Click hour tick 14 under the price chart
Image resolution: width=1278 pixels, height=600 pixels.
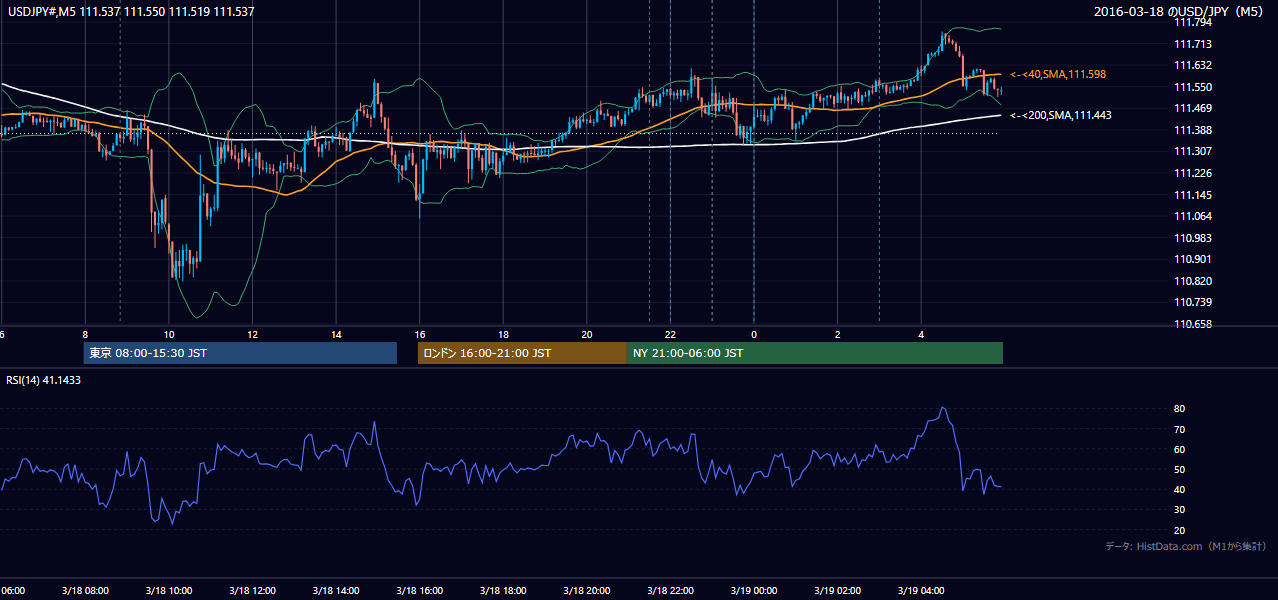pos(337,335)
